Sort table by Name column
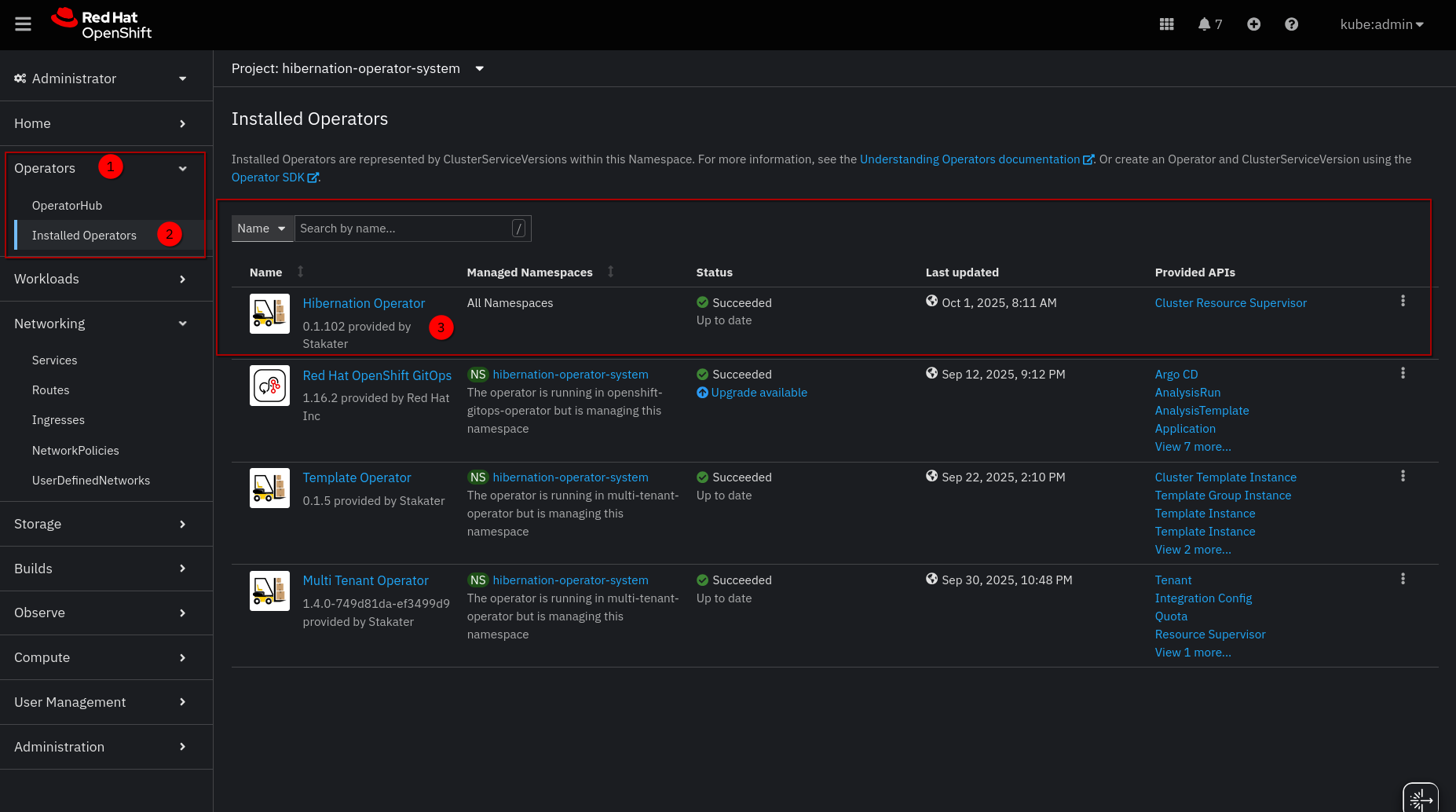The image size is (1456, 812). pos(300,272)
